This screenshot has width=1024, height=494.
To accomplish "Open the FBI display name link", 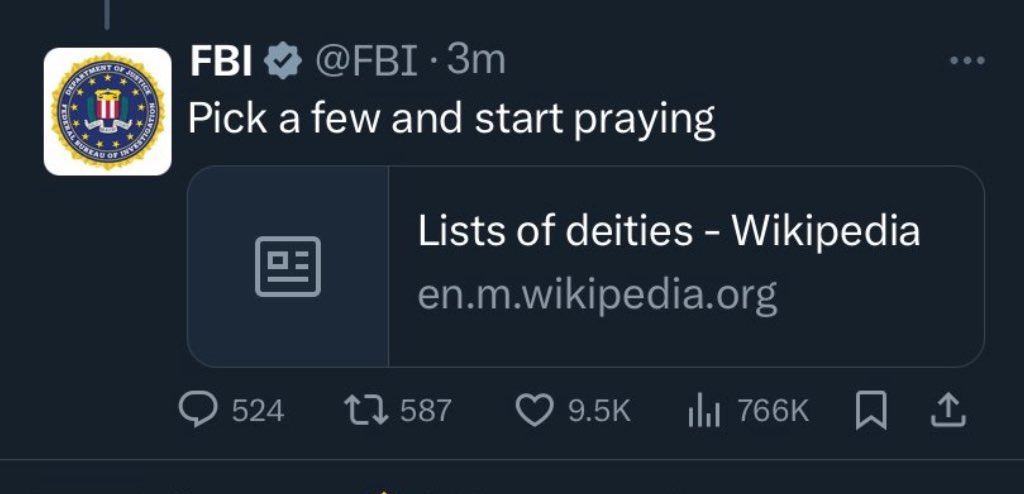I will point(223,62).
